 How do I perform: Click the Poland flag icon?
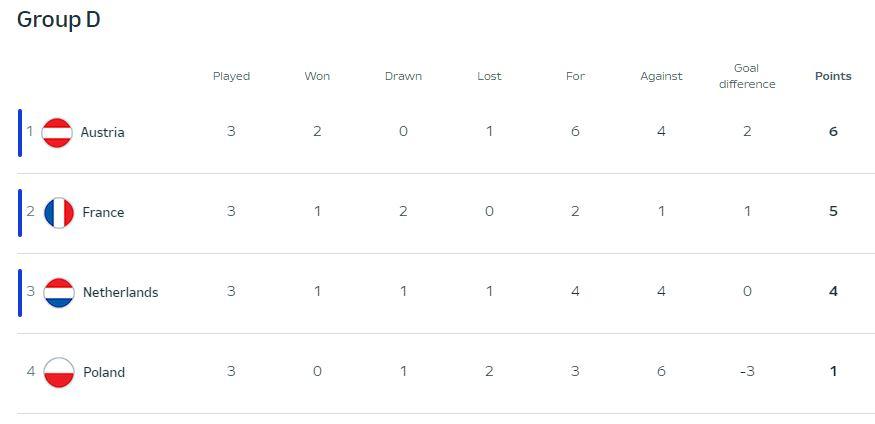[59, 372]
